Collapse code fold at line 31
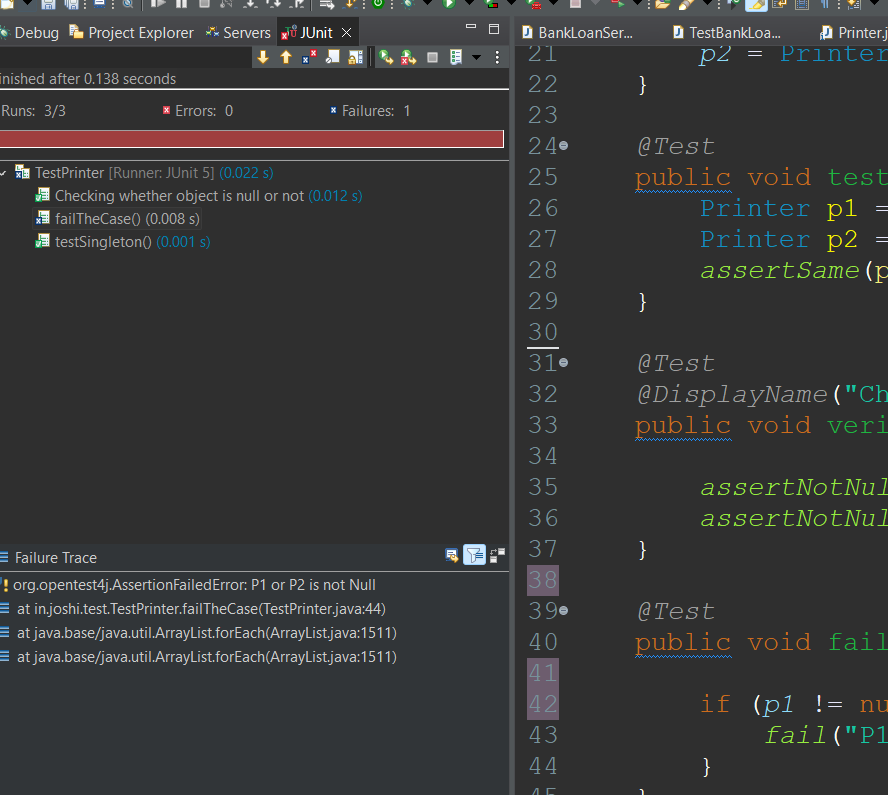Viewport: 888px width, 795px height. (x=563, y=362)
